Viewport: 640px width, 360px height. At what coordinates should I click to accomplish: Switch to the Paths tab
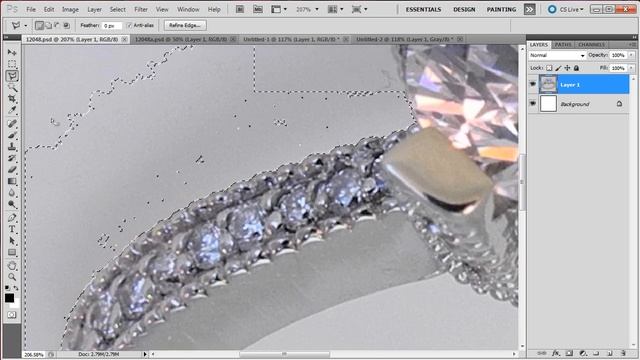[562, 44]
